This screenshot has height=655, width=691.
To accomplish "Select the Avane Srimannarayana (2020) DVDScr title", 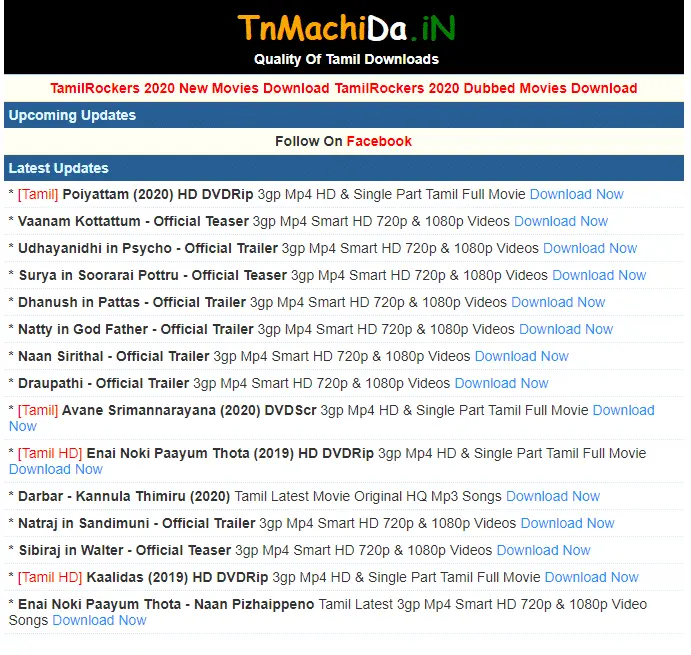I will point(189,410).
